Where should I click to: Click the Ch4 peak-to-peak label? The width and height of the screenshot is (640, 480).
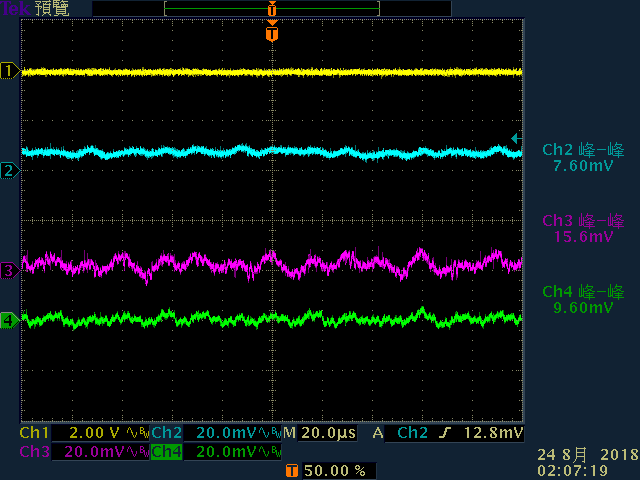[583, 292]
